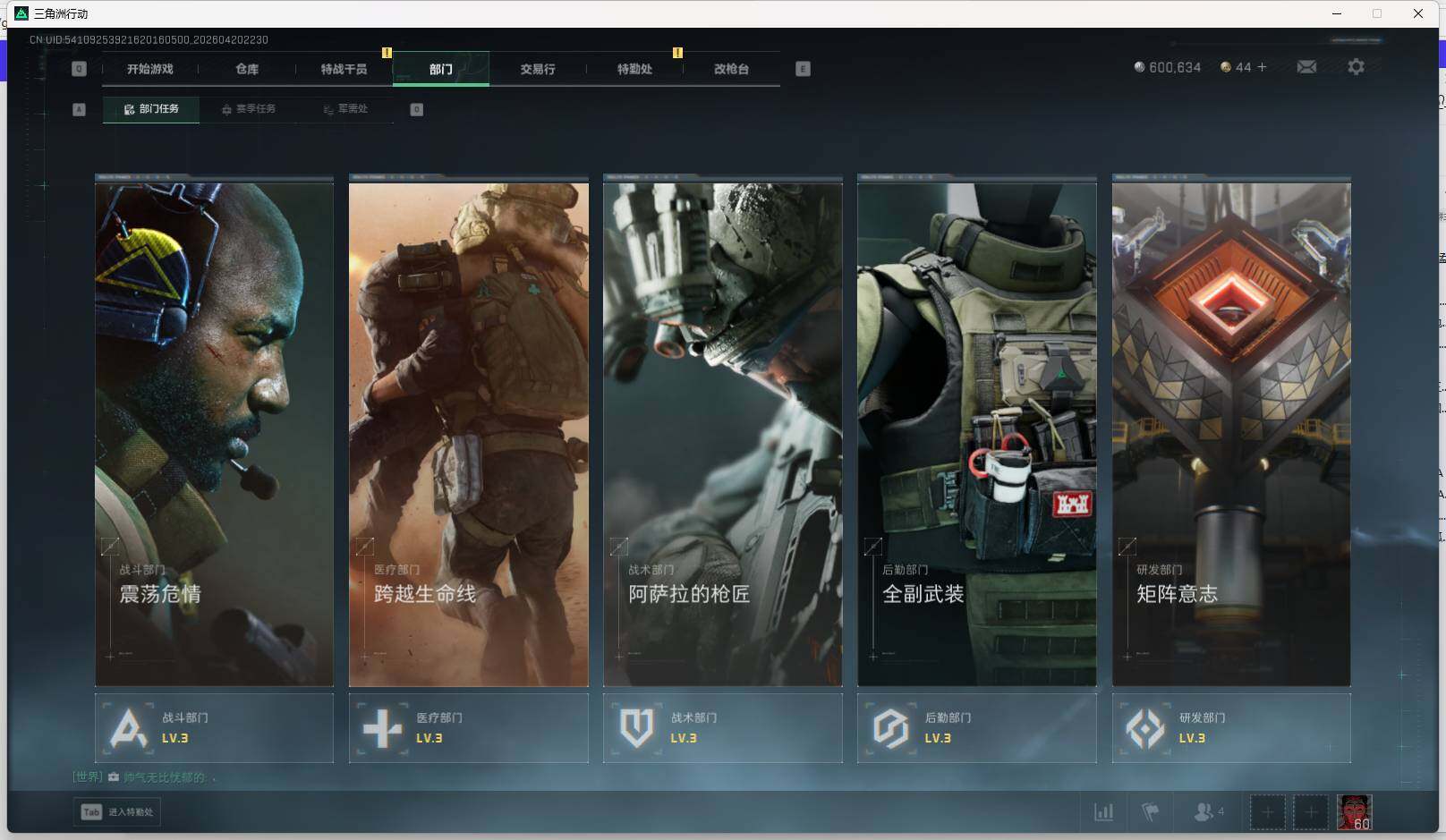Click the LV.3 label under 医疗部门
This screenshot has width=1446, height=840.
pyautogui.click(x=430, y=739)
